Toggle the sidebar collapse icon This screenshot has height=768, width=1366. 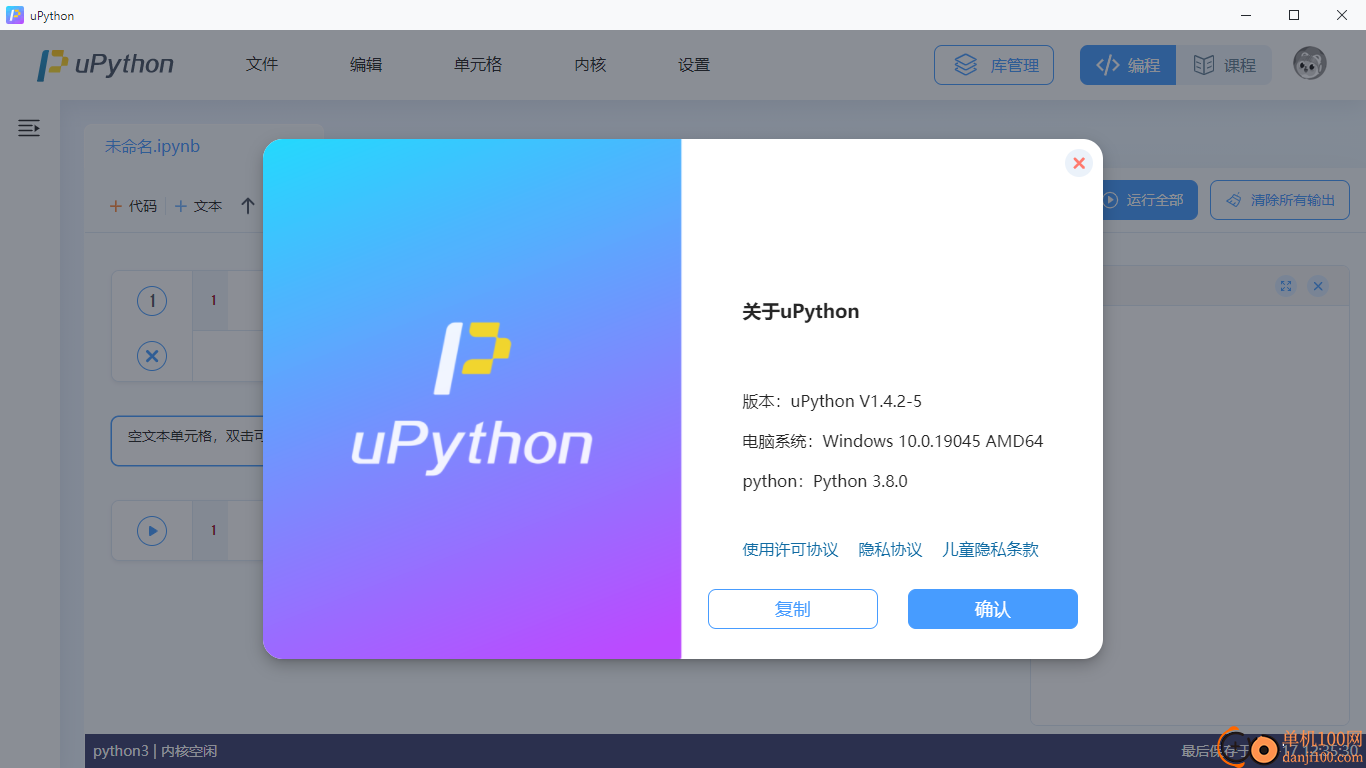[x=29, y=128]
